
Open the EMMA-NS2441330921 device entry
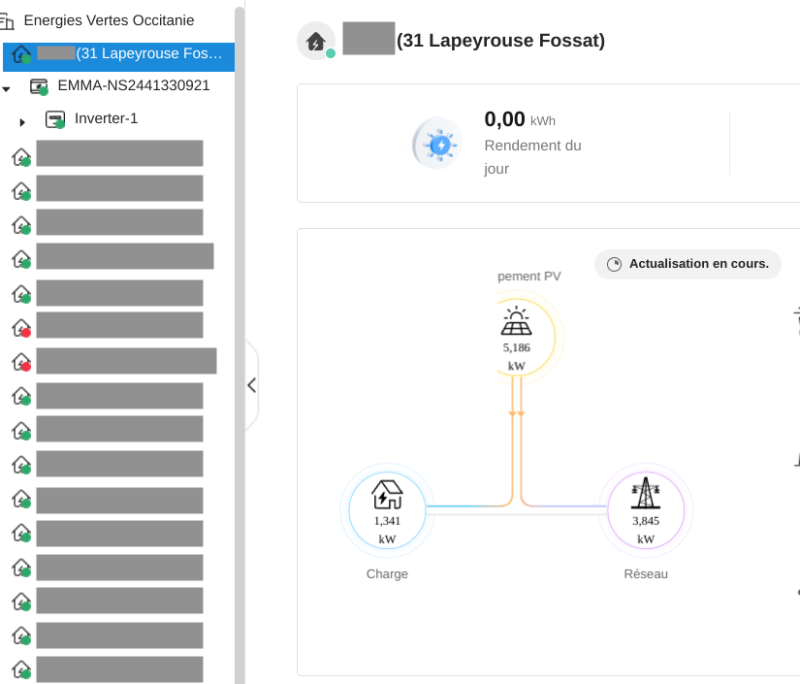(x=133, y=86)
